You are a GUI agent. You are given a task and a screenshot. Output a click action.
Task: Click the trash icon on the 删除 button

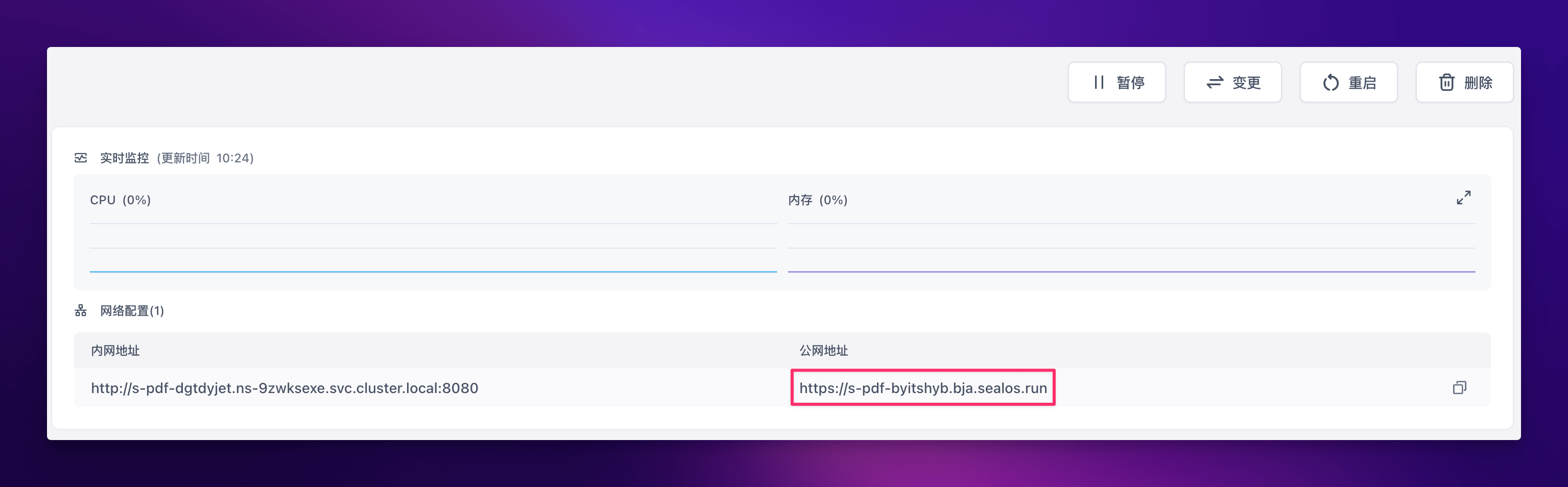(x=1446, y=82)
